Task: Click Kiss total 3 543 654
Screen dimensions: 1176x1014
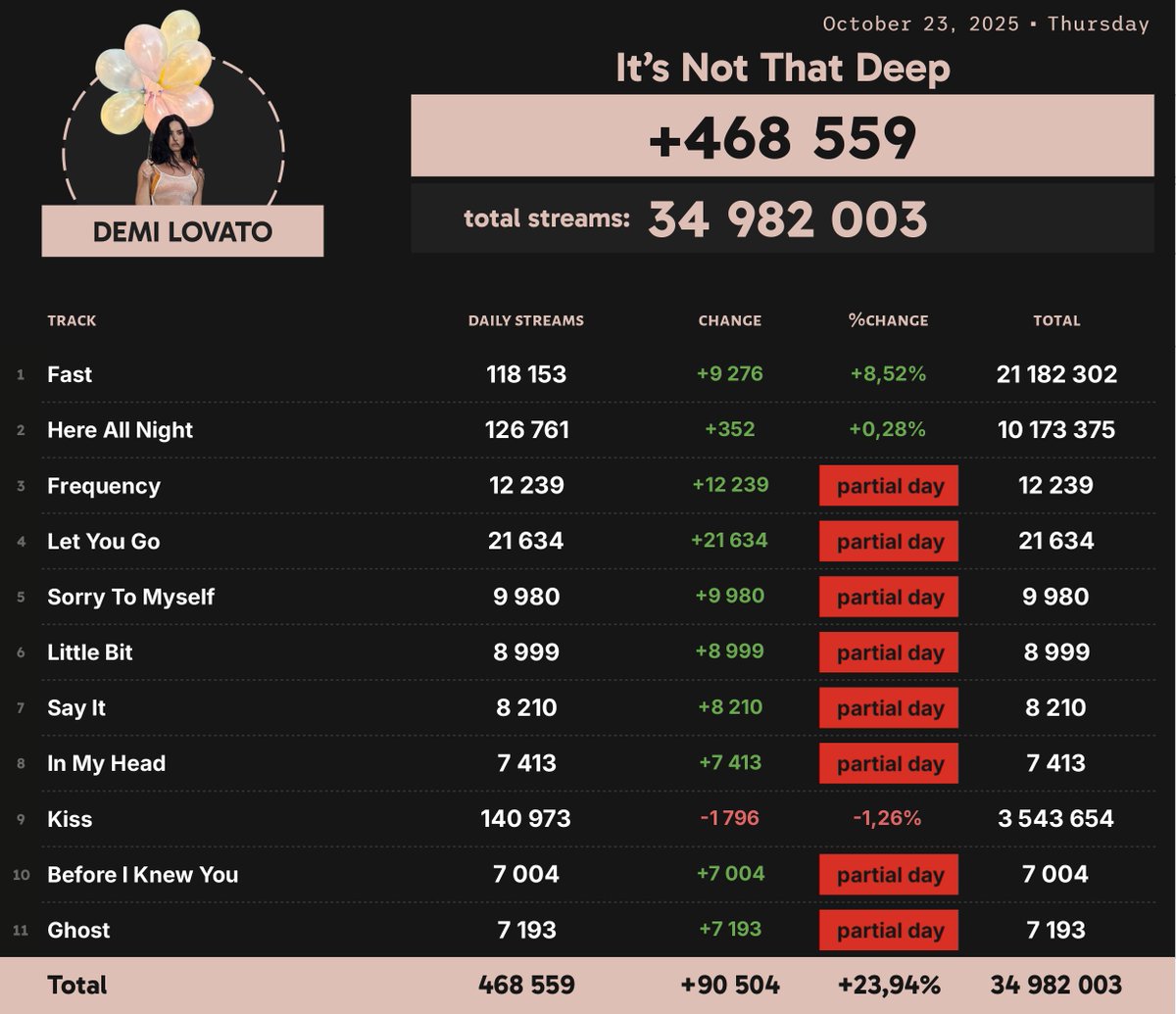Action: point(1056,819)
